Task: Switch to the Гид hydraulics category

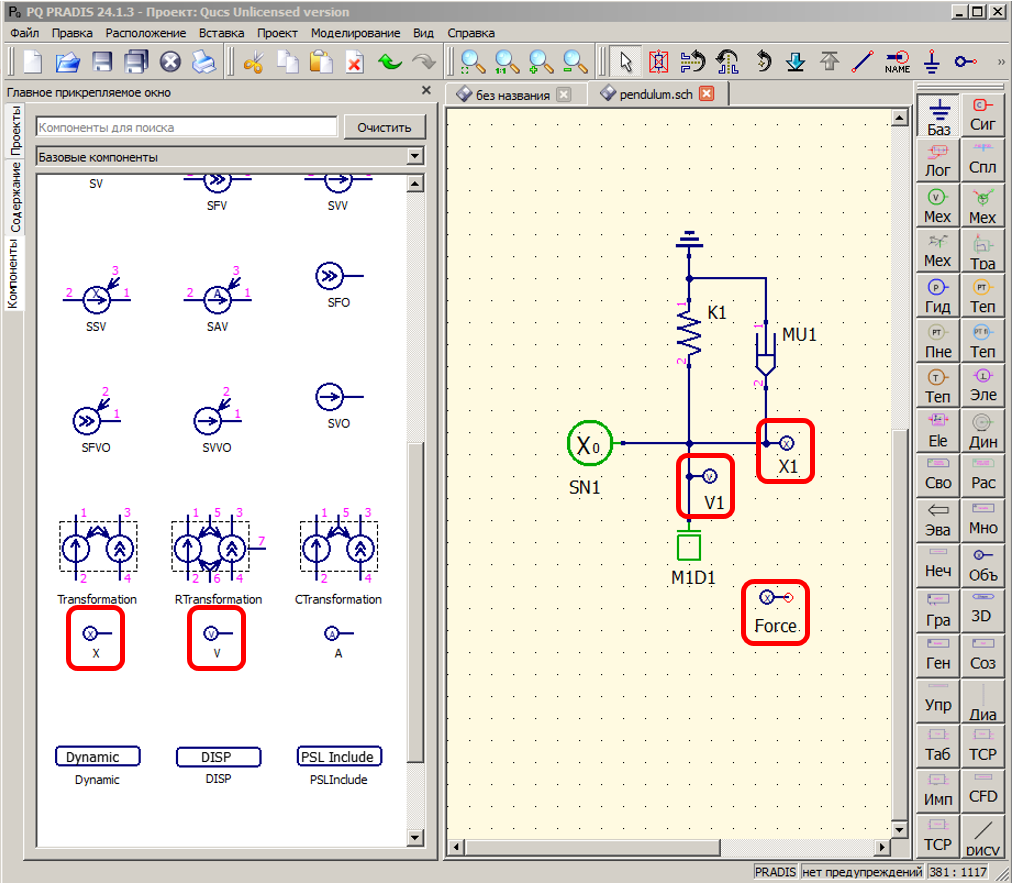Action: (938, 296)
